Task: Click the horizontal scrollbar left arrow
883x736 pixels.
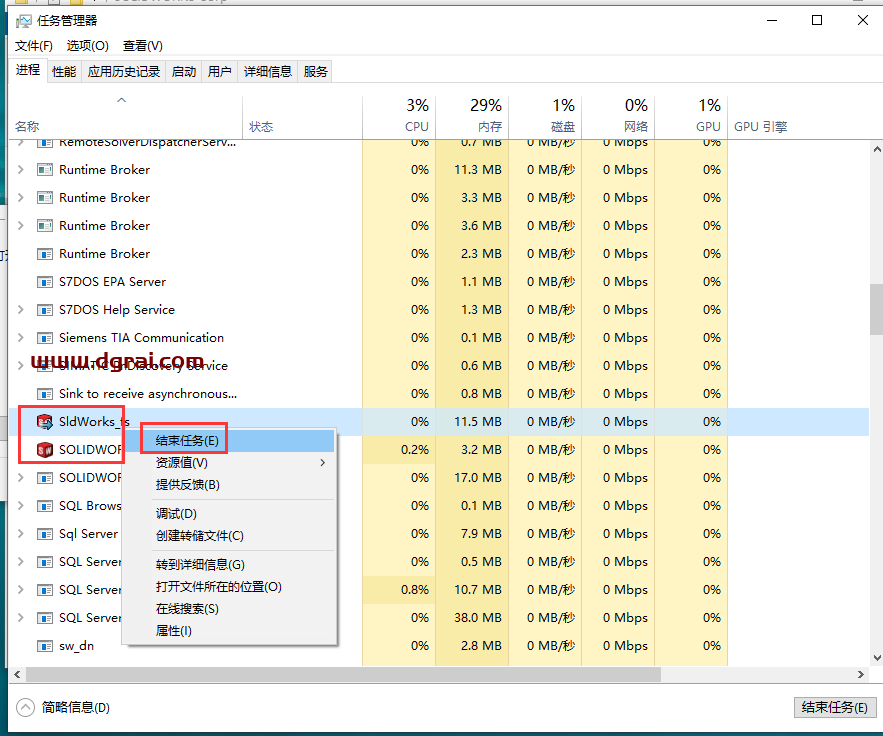Action: click(17, 675)
